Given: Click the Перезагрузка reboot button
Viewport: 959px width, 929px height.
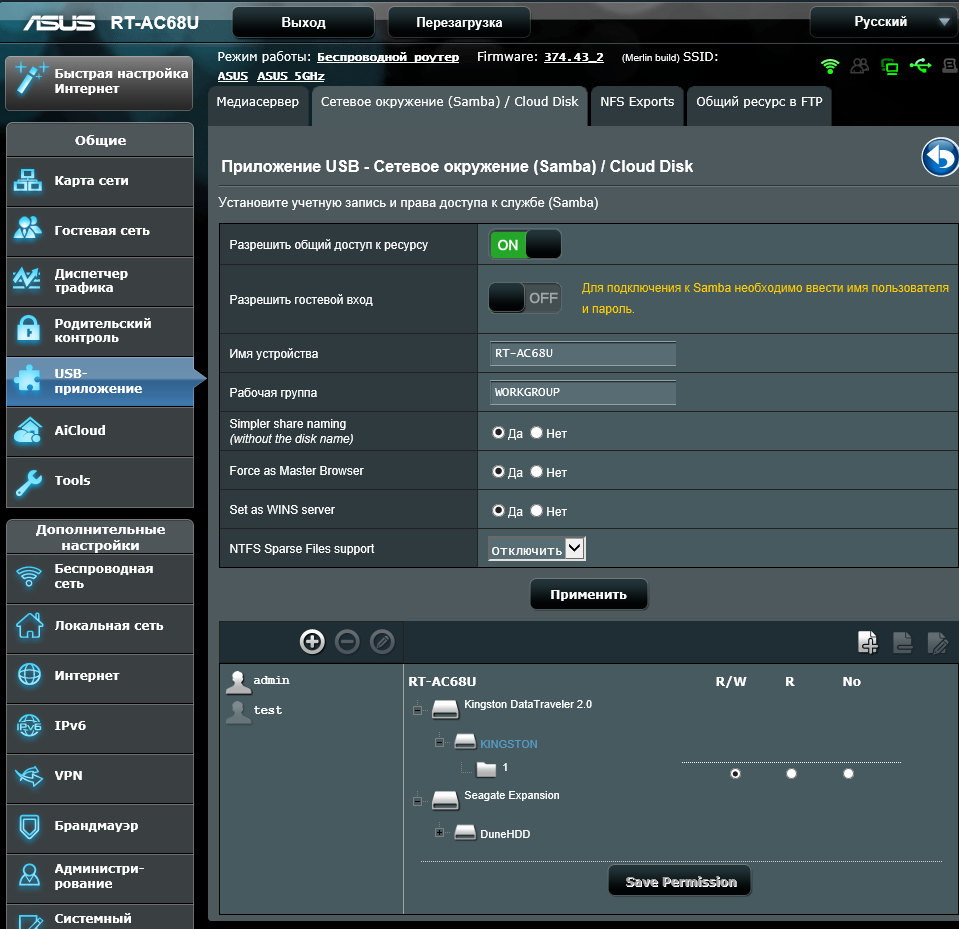Looking at the screenshot, I should click(459, 23).
